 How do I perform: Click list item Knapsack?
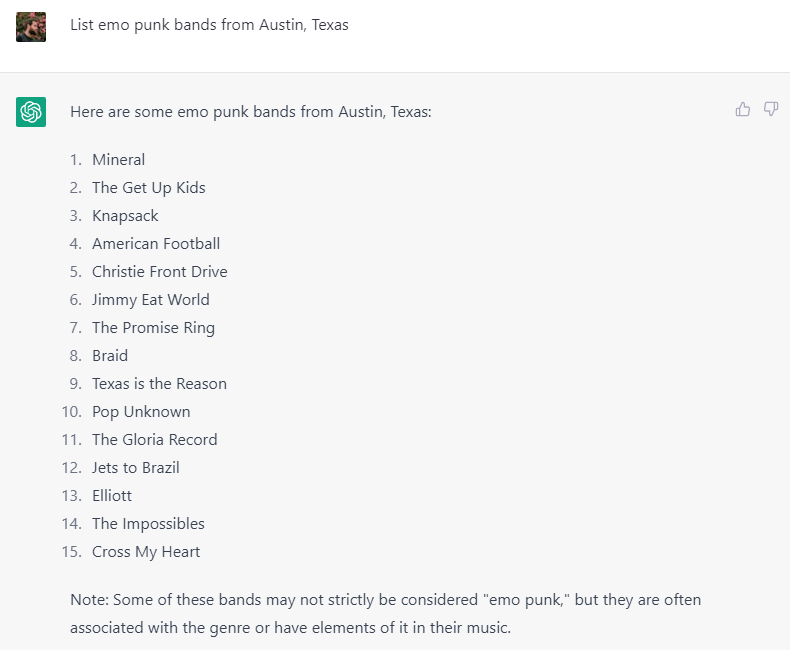pos(125,216)
